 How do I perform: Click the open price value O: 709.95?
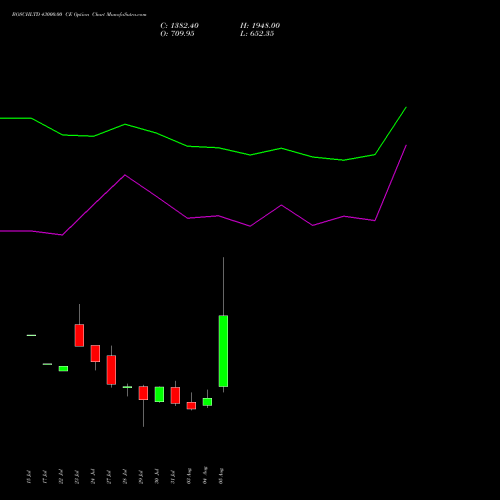(x=177, y=34)
